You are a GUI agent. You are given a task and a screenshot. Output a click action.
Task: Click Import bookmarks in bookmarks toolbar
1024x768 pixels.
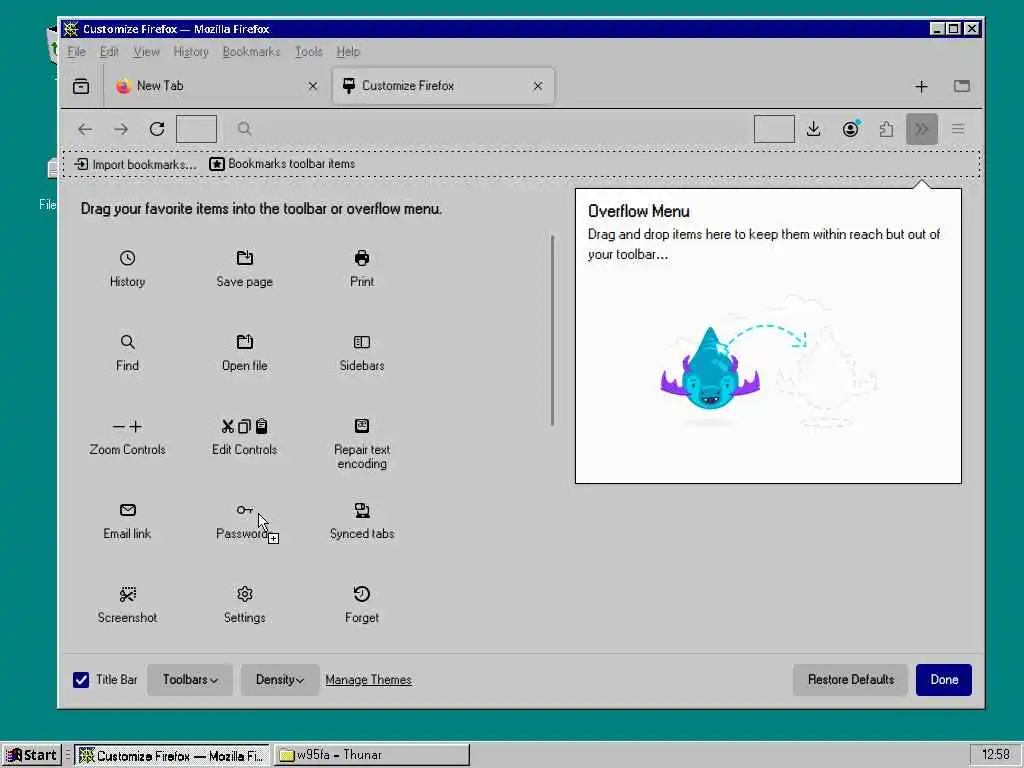(x=135, y=164)
